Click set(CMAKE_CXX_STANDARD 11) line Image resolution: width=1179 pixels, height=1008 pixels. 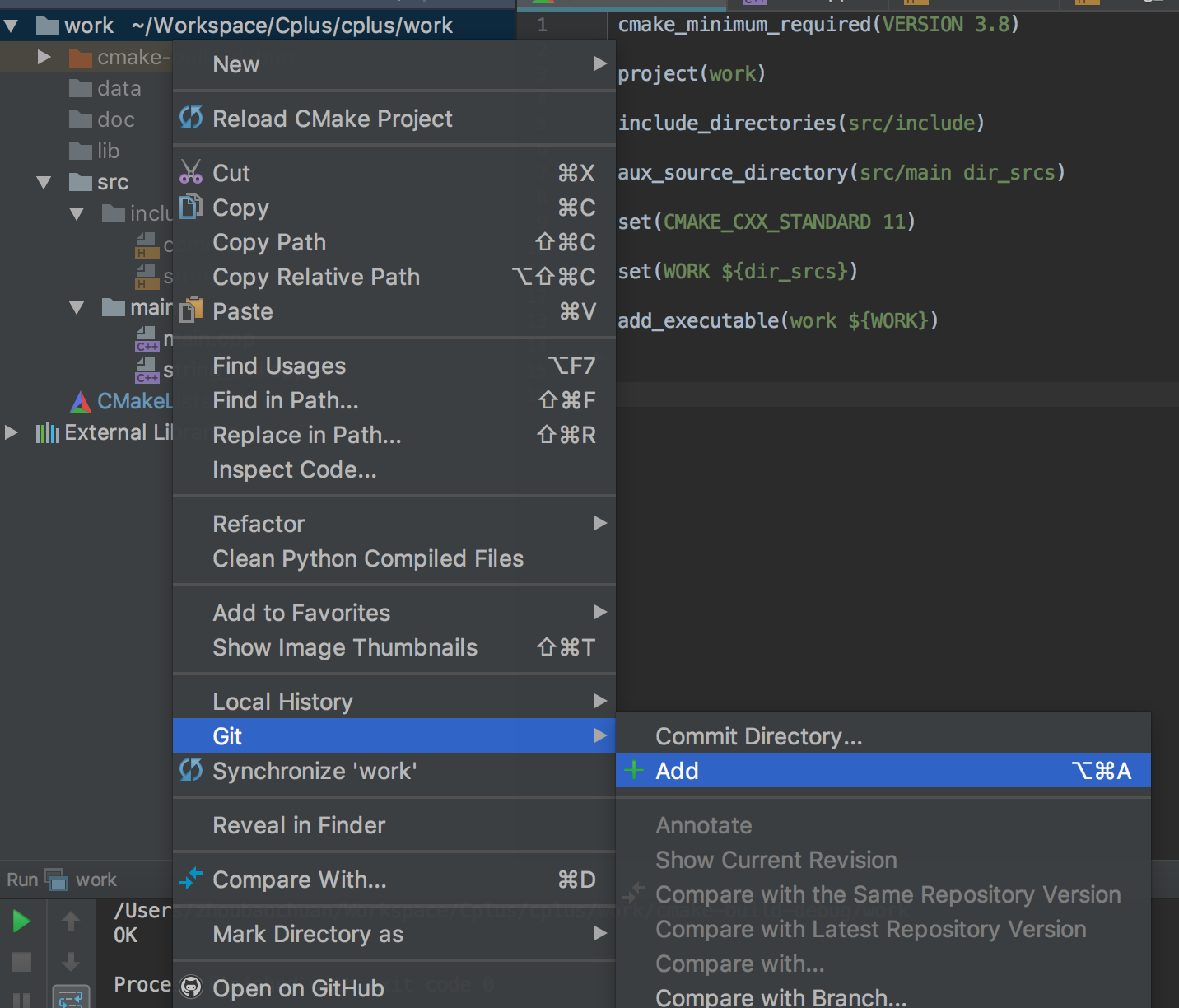pos(767,222)
